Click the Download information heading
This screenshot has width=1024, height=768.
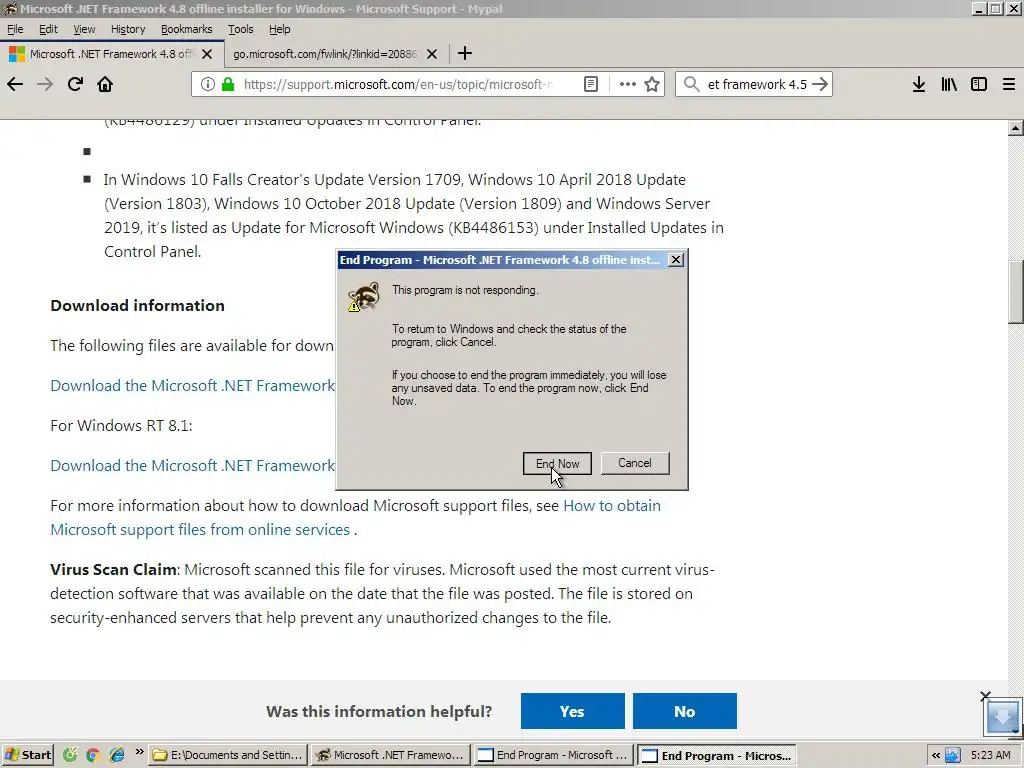(137, 306)
